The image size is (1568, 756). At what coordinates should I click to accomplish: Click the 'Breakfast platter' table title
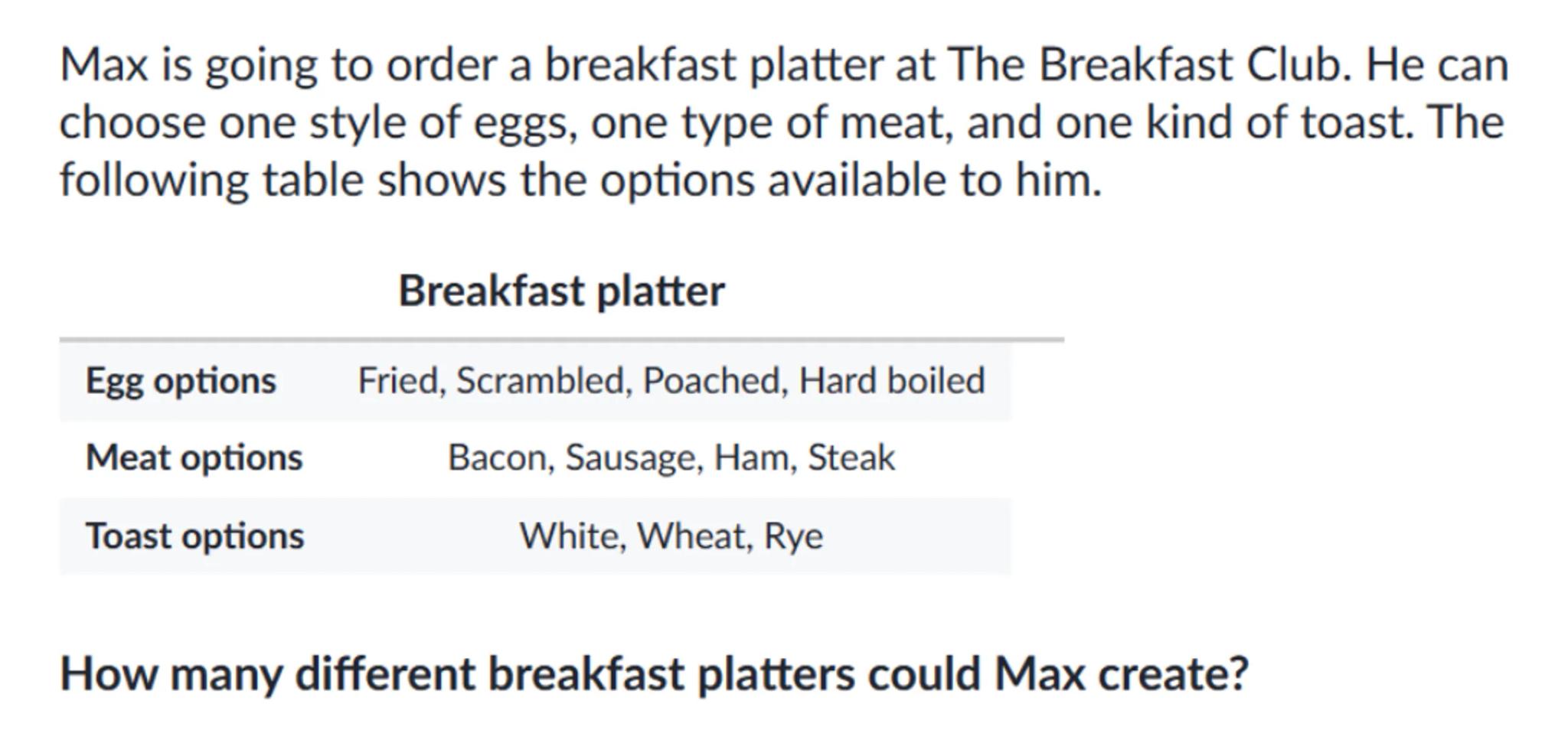click(x=561, y=292)
